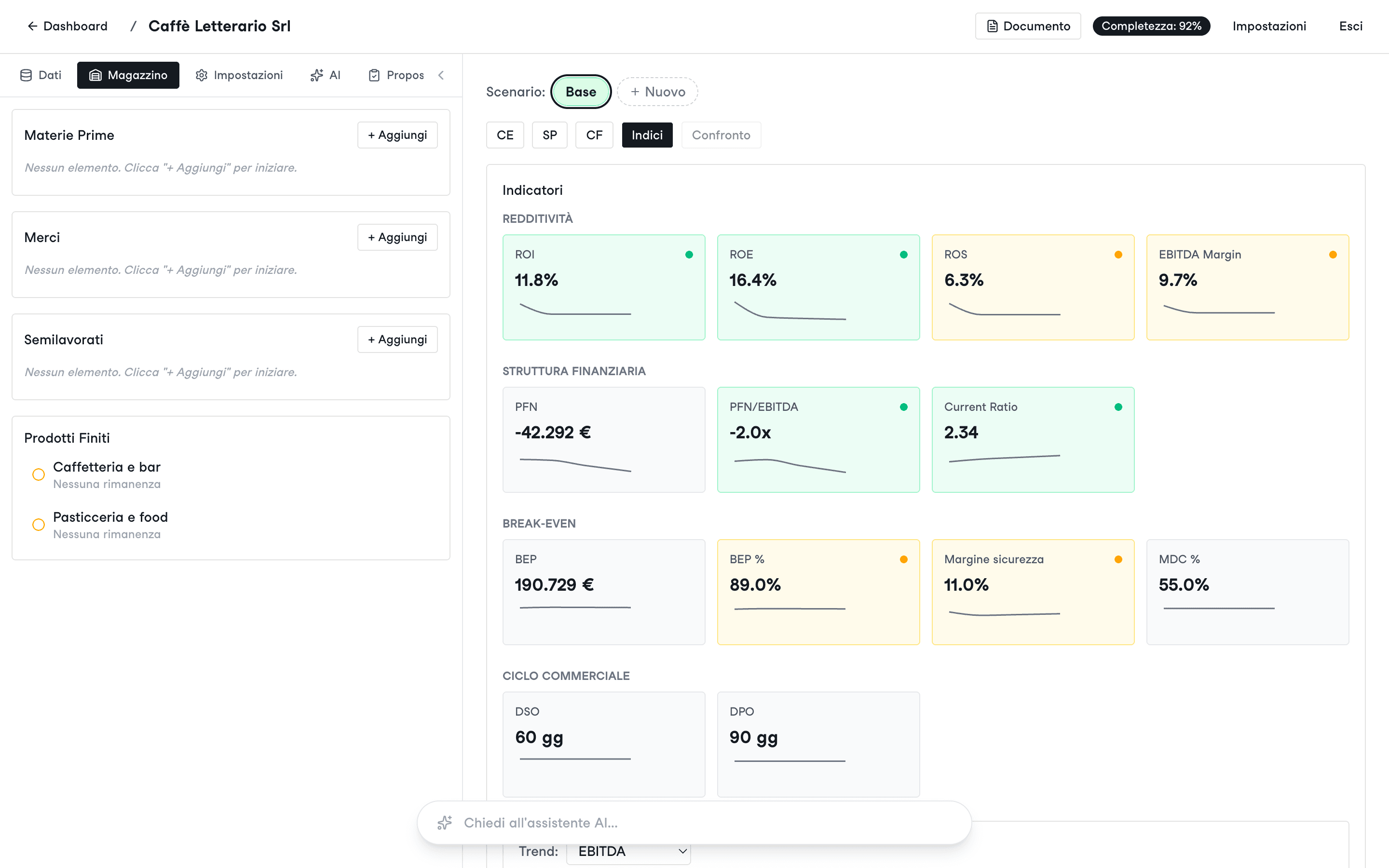
Task: Open the Confronto tab
Action: (x=721, y=135)
